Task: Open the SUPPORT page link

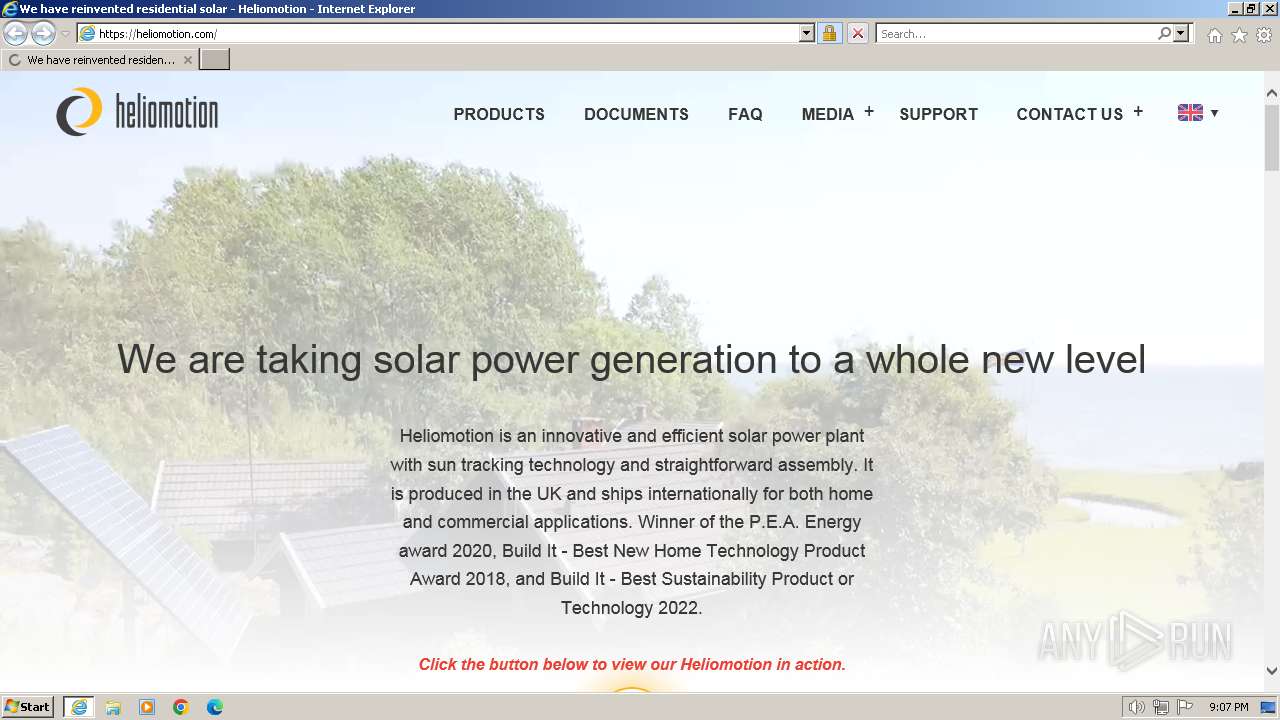Action: 938,114
